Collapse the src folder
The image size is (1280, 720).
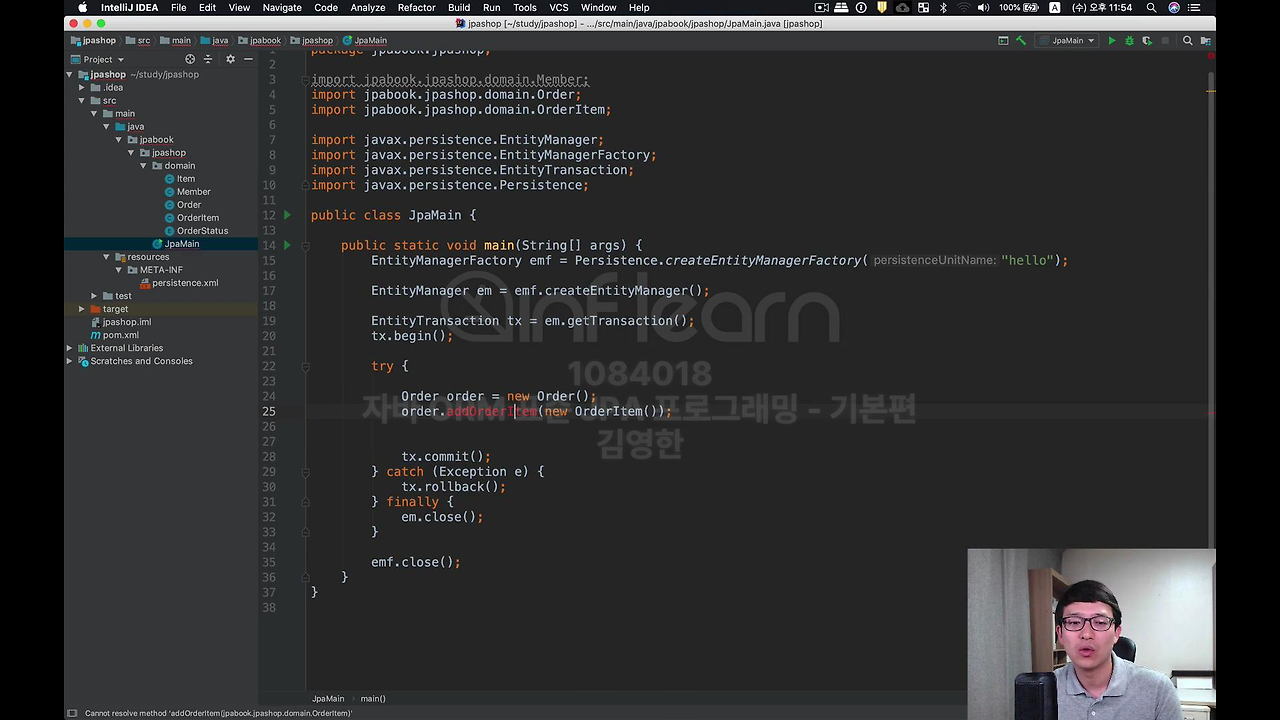[82, 101]
